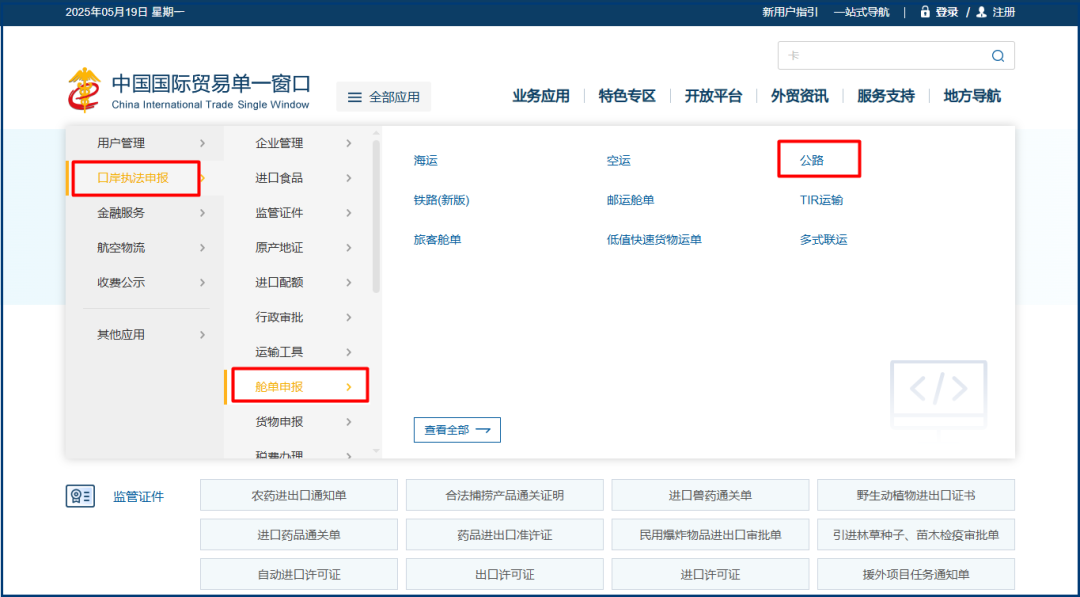The height and width of the screenshot is (597, 1080).
Task: Open 一站式导航 link
Action: point(862,12)
